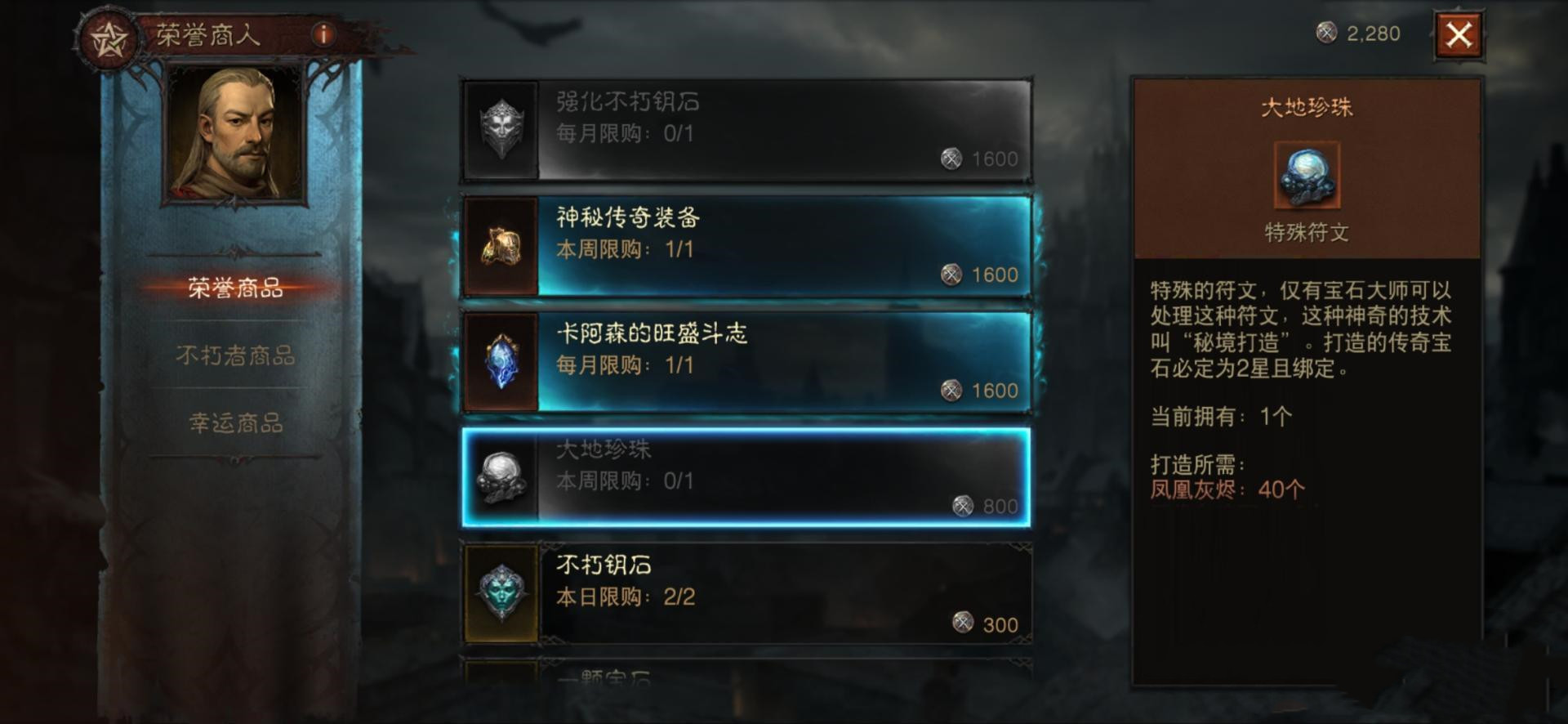Tap the honor currency icon showing 2,280

[x=1326, y=33]
